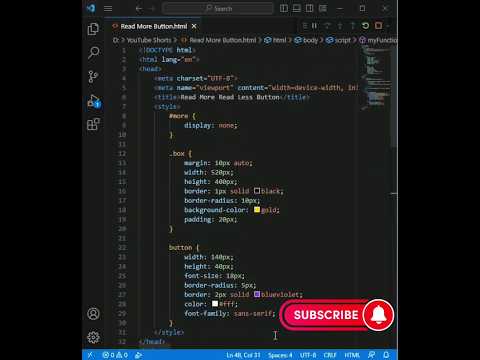Stop the debug session
Image resolution: width=480 pixels, height=360 pixels.
[378, 26]
